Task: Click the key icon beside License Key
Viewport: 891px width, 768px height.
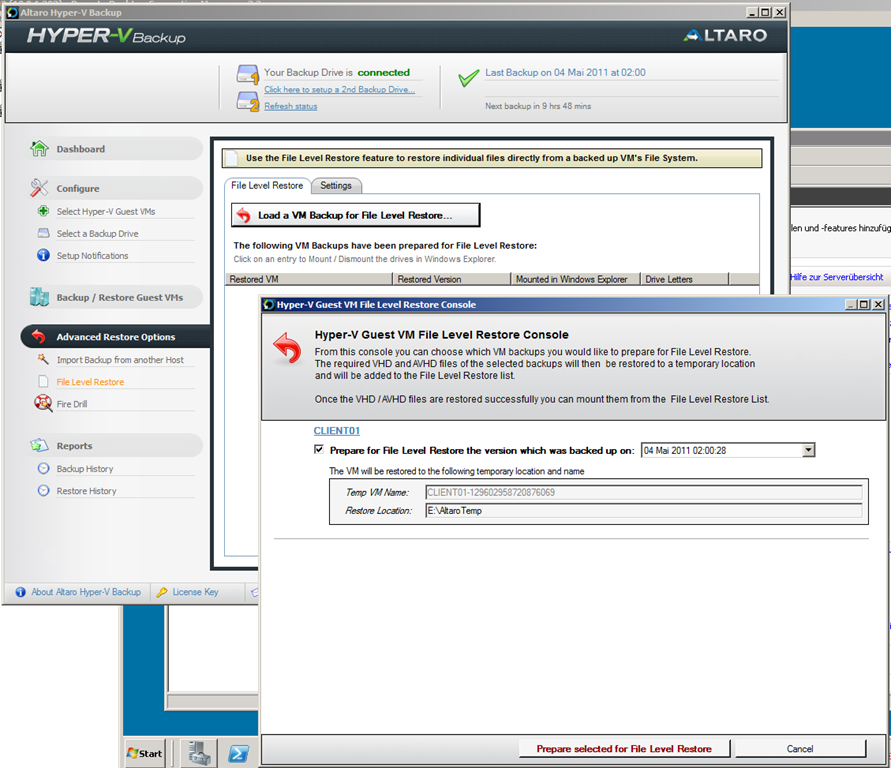Action: click(162, 592)
